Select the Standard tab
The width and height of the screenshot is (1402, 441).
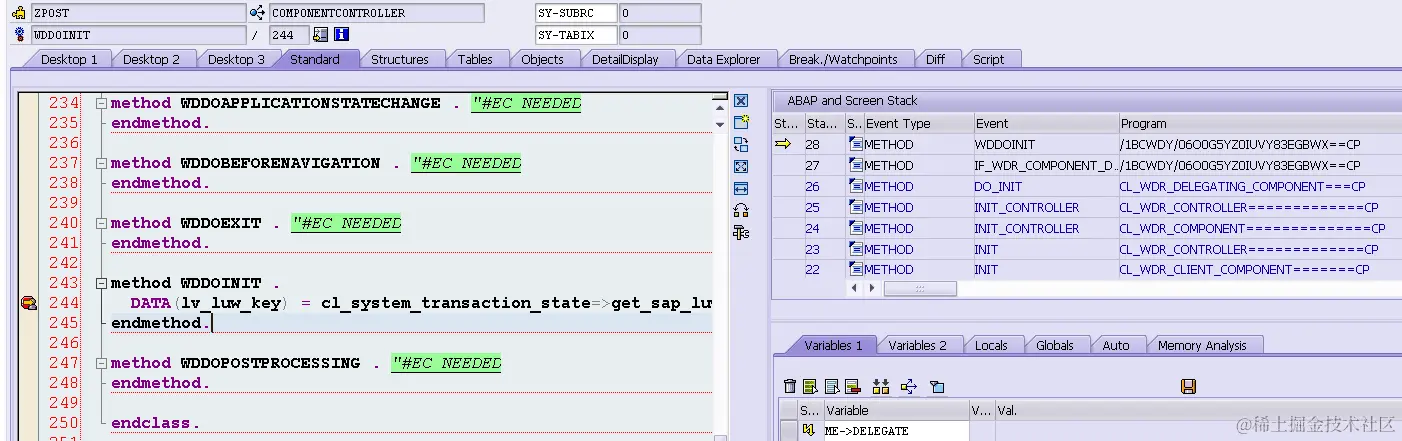(315, 59)
